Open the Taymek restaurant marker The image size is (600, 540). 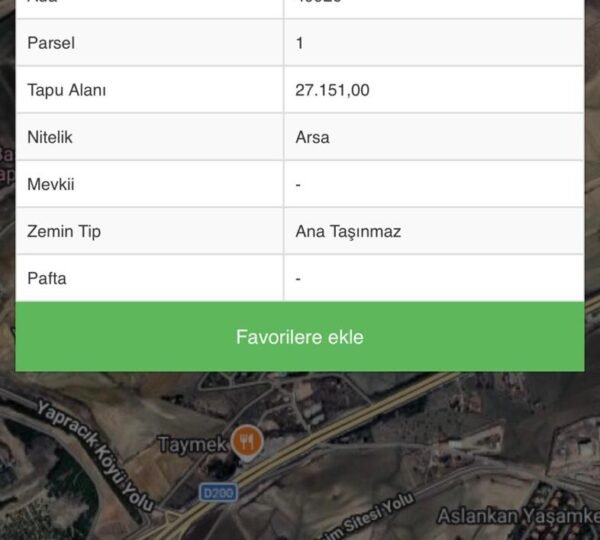click(x=247, y=442)
